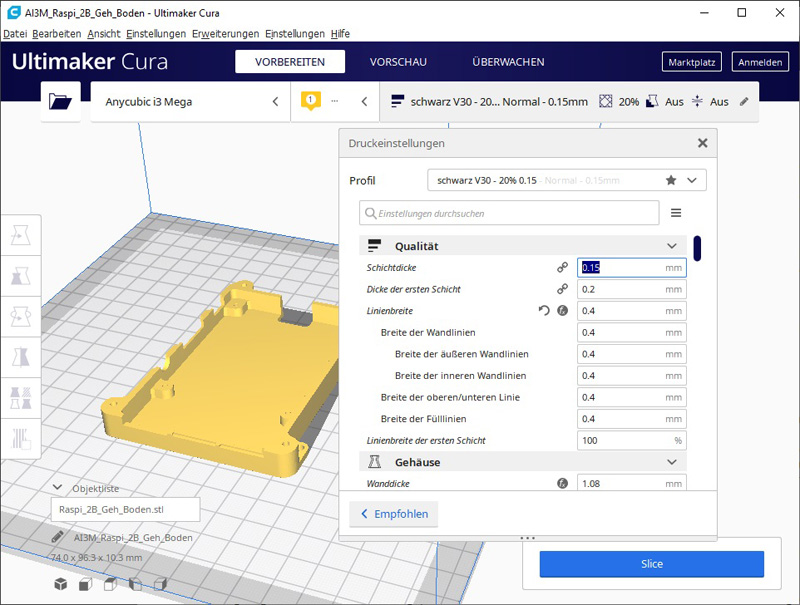
Task: Click the Anmelden button
Action: pos(760,62)
